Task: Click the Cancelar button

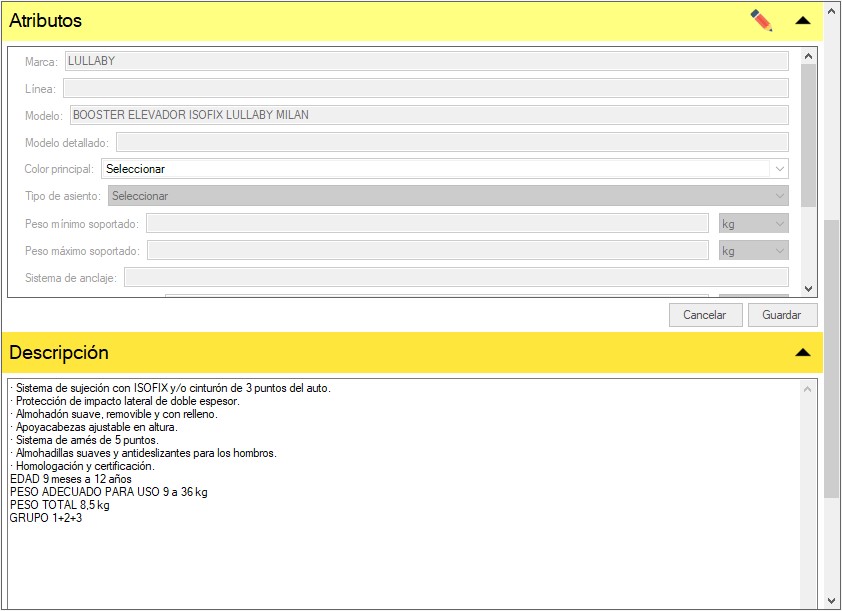Action: coord(706,315)
